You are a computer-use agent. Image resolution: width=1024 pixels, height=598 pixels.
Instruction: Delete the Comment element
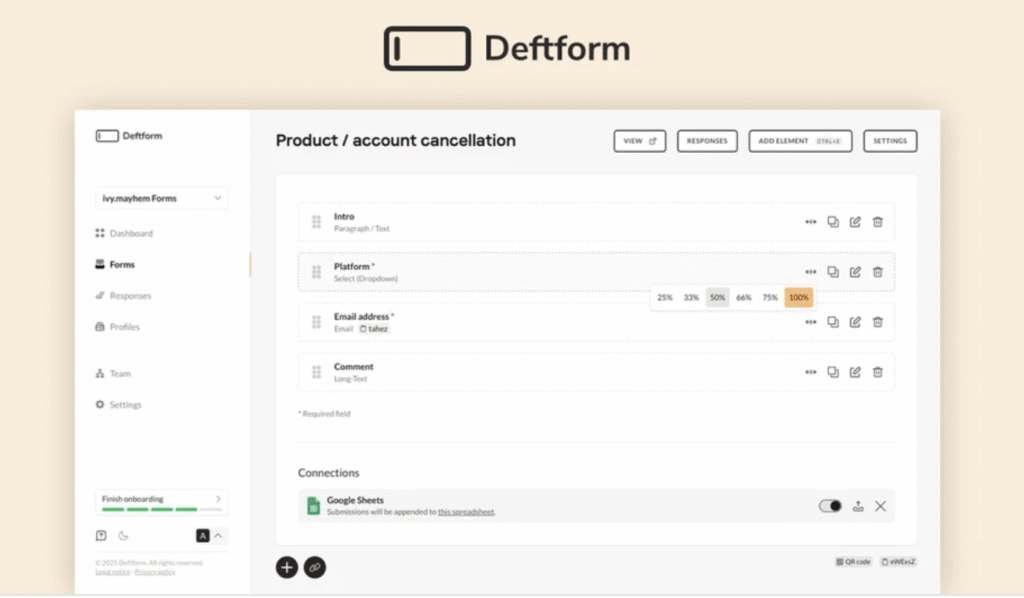[x=878, y=372]
